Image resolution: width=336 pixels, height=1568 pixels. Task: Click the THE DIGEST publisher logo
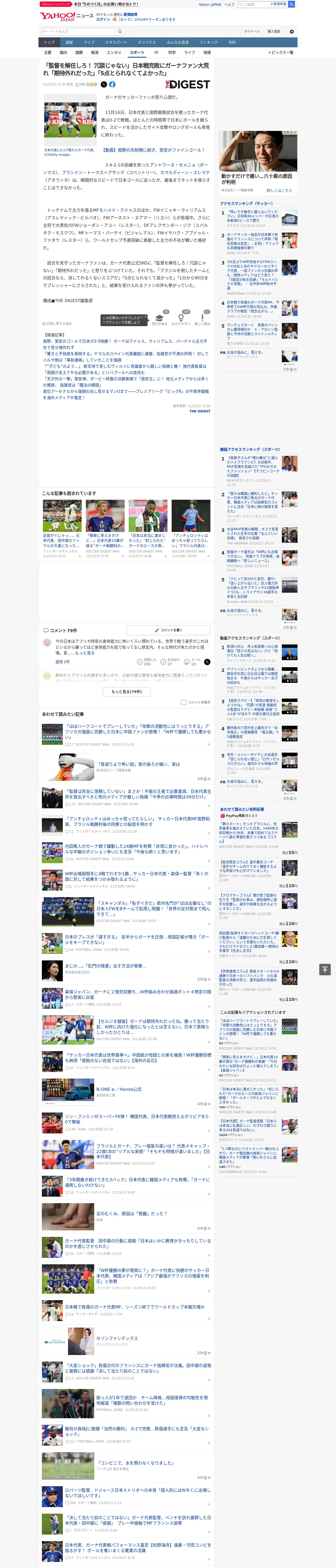188,85
